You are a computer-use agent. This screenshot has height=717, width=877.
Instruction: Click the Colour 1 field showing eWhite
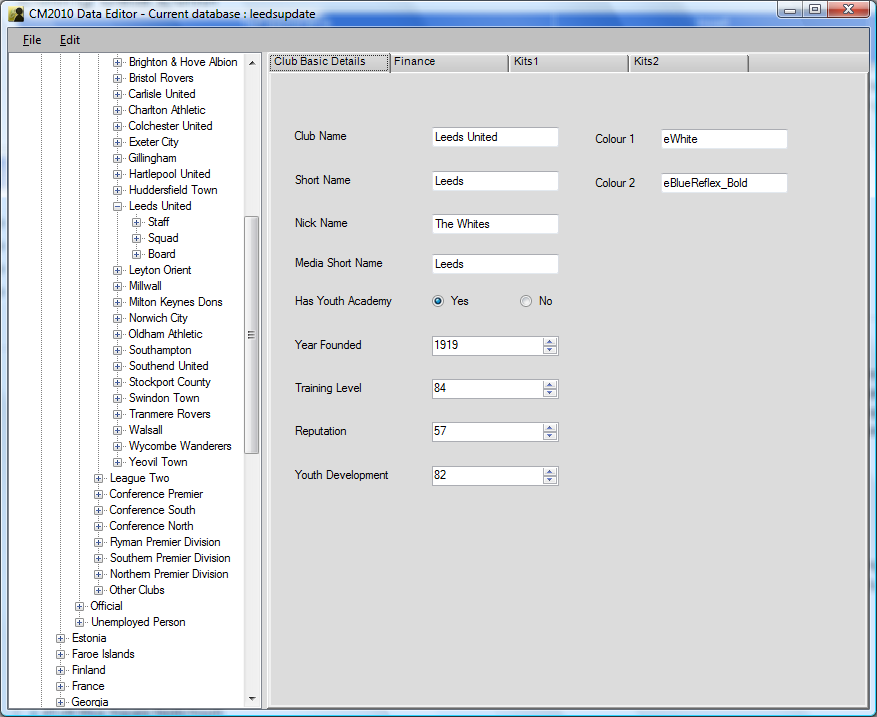point(724,139)
